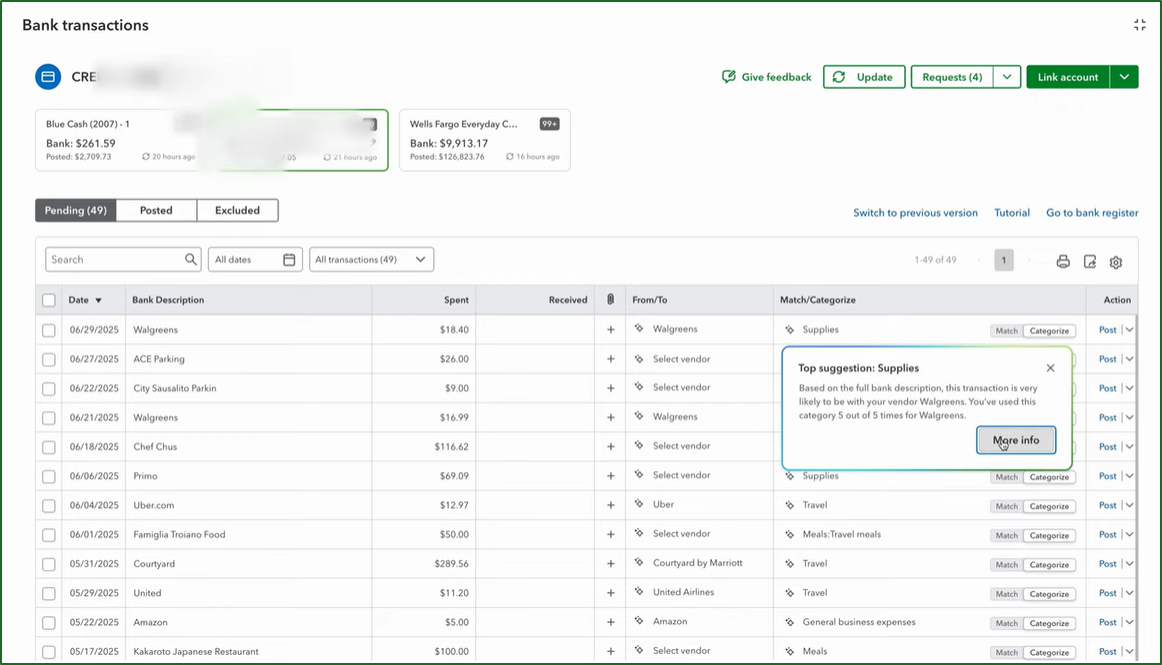
Task: Click the sparkle icon beside Uber vendor
Action: click(x=639, y=504)
